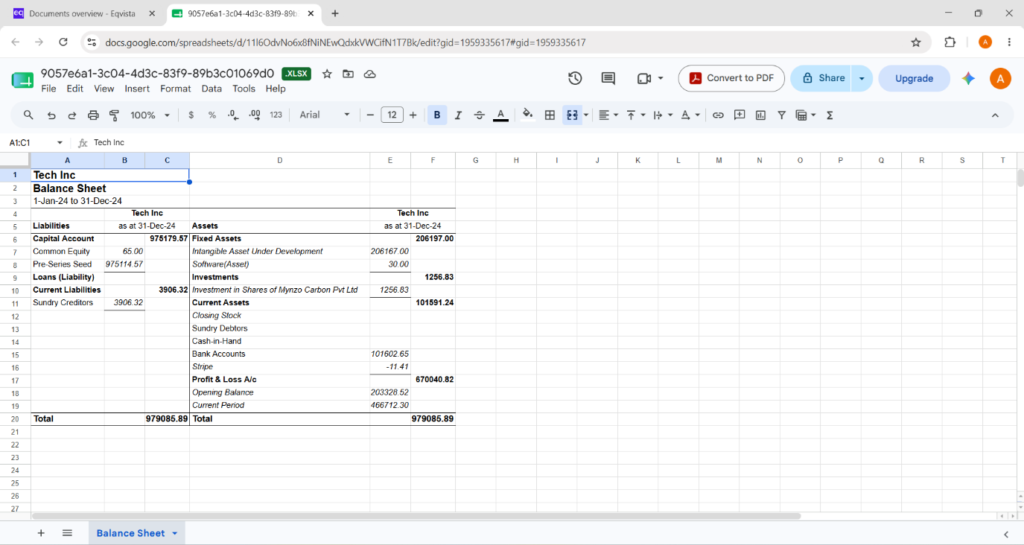Screen dimensions: 1024x545
Task: Open the Share options dropdown arrow
Action: click(x=862, y=78)
